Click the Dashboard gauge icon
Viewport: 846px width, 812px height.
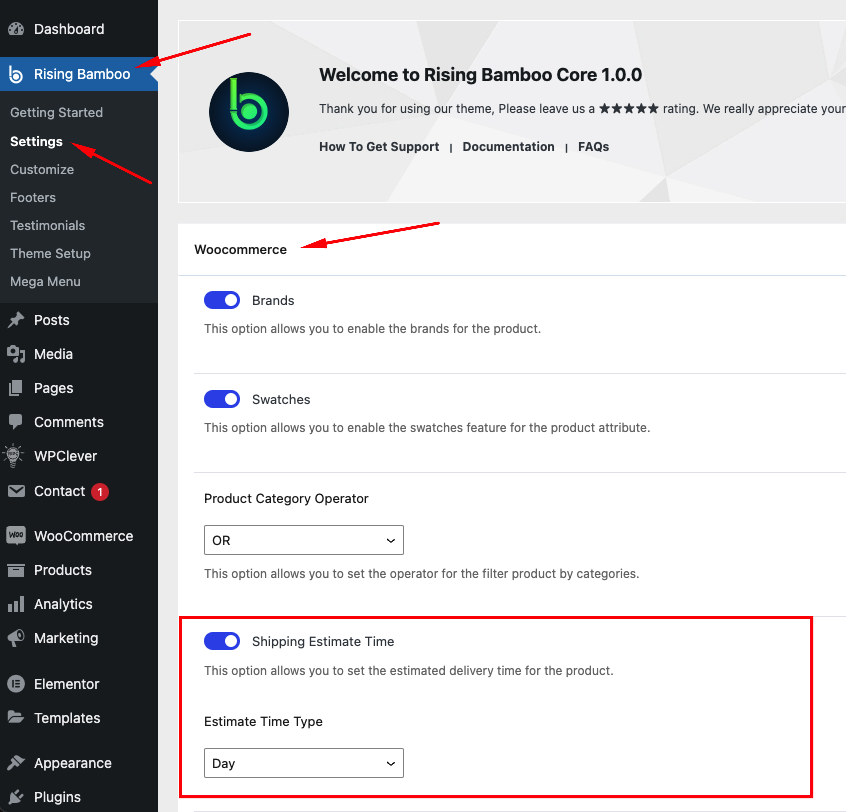(x=16, y=29)
